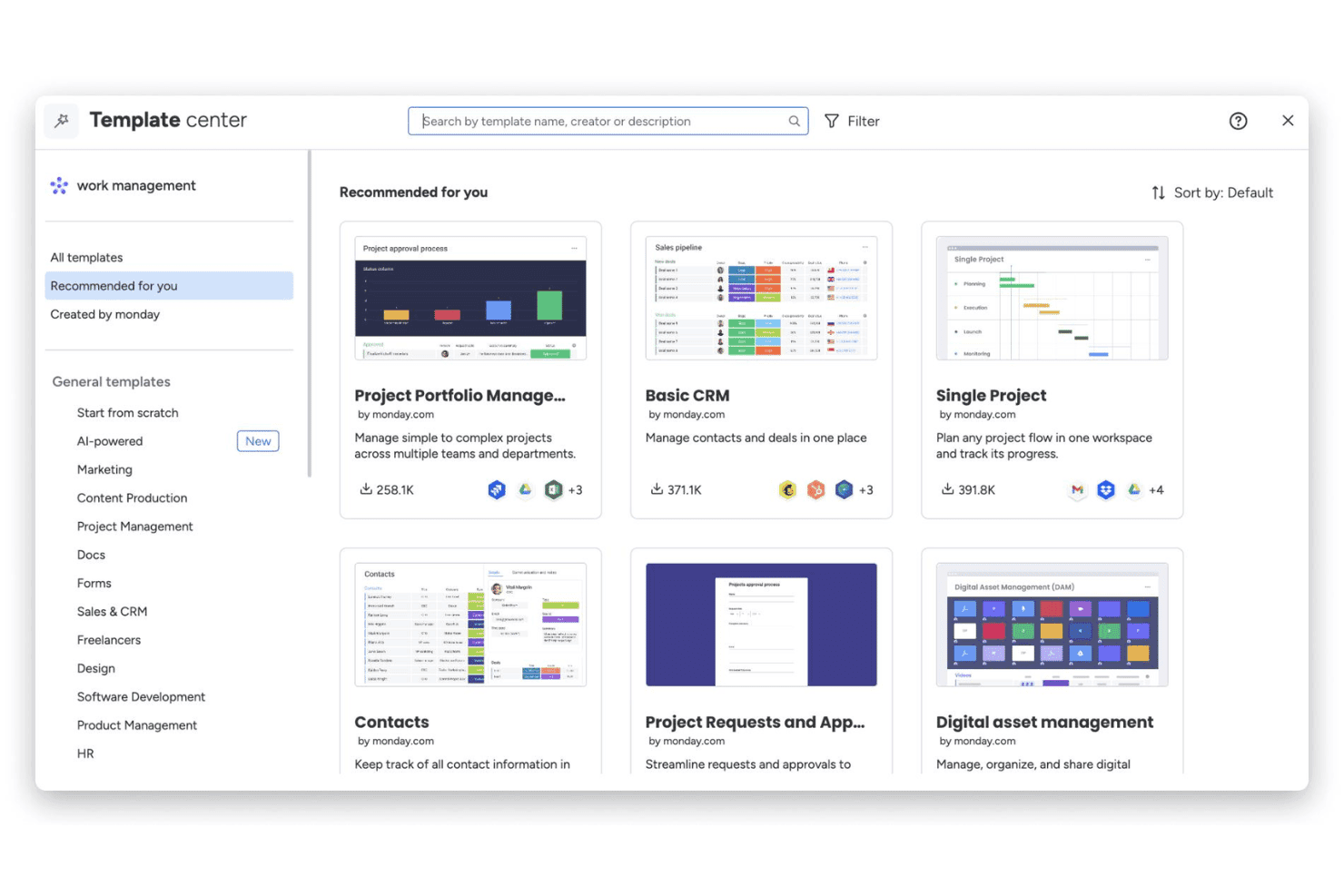This screenshot has width=1344, height=896.
Task: Click +3 integrations on Project Portfolio card
Action: (575, 490)
